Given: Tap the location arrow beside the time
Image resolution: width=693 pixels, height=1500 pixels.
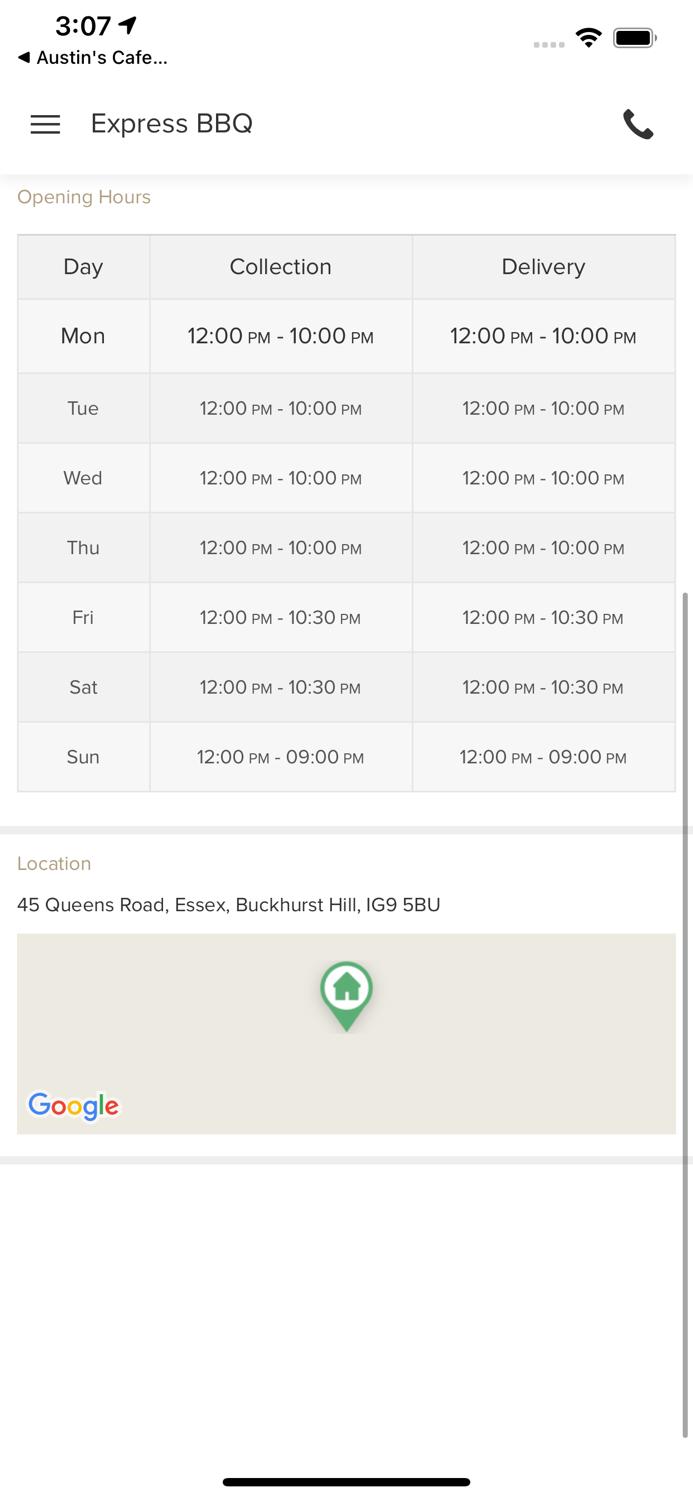Looking at the screenshot, I should pos(128,25).
